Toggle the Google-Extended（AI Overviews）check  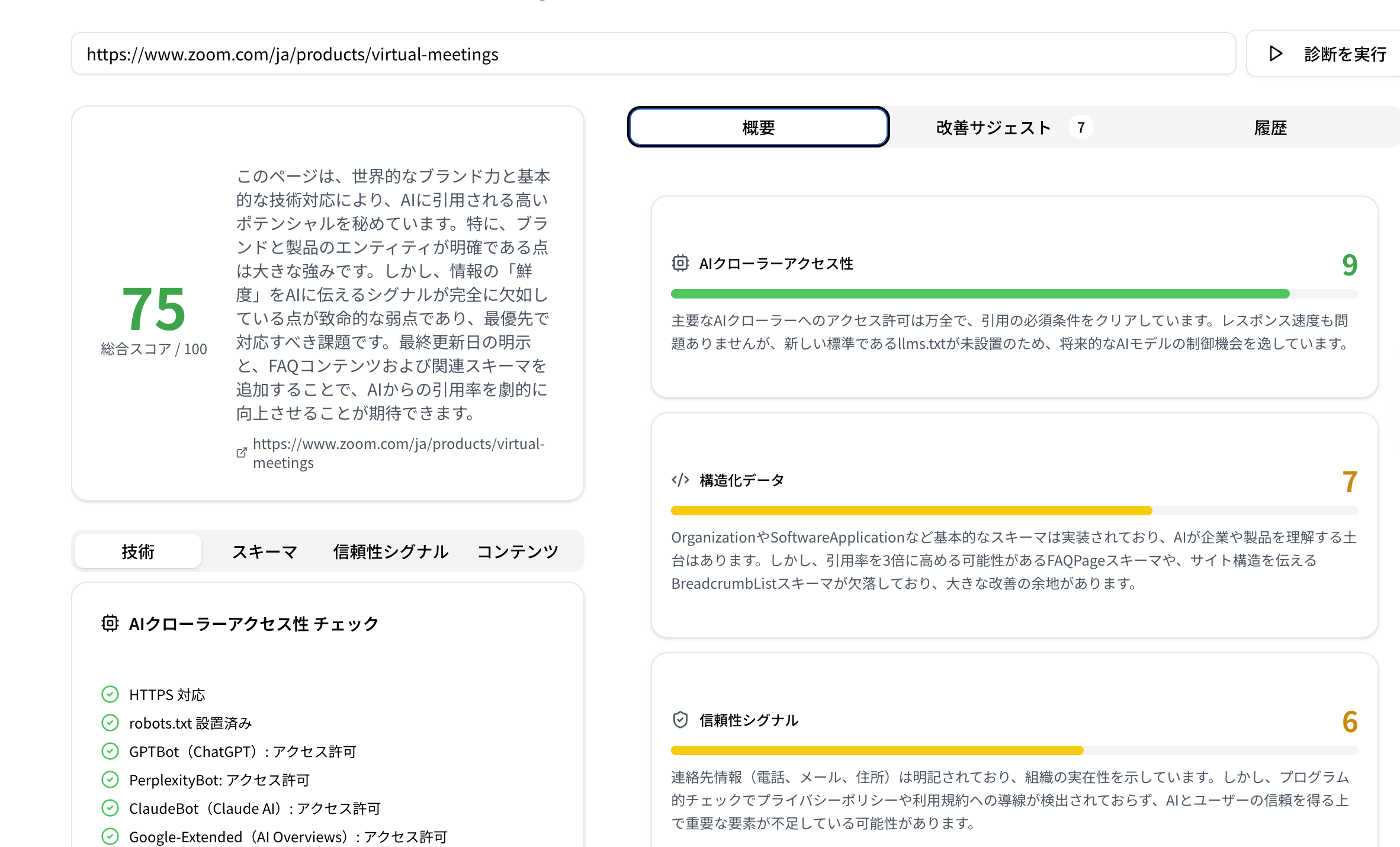click(x=110, y=836)
